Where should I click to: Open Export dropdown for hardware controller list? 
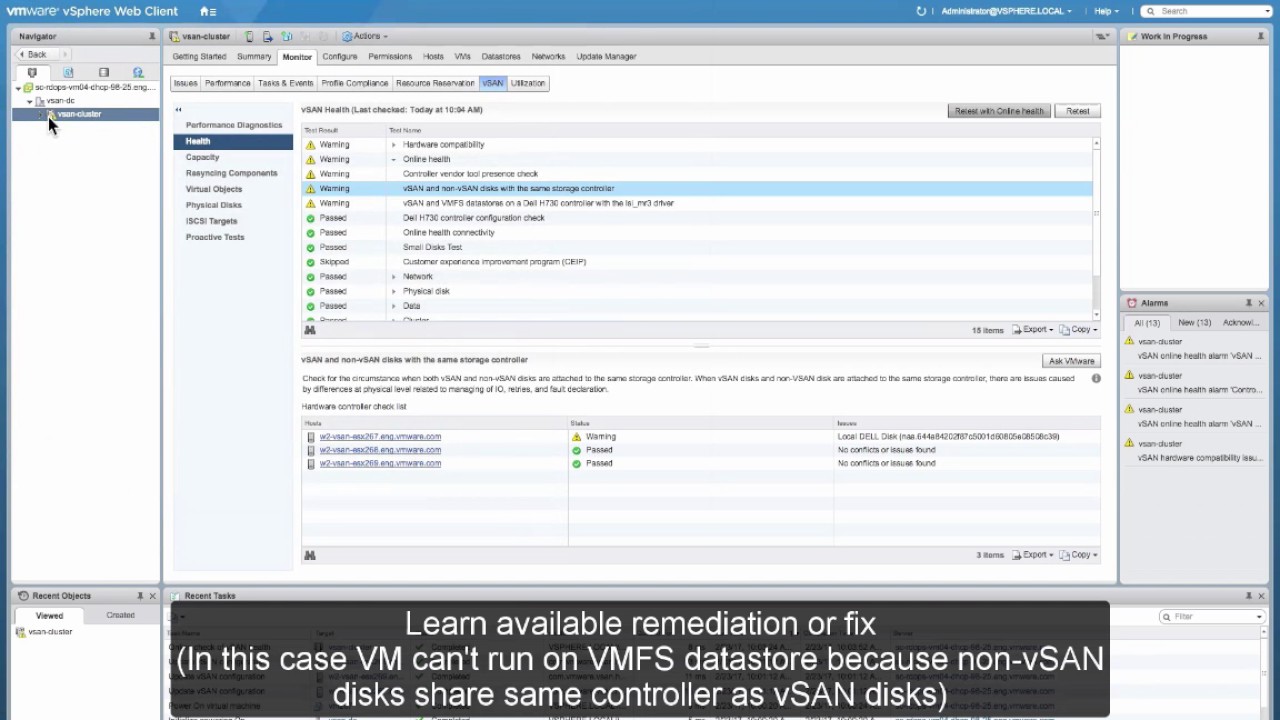pyautogui.click(x=1034, y=555)
